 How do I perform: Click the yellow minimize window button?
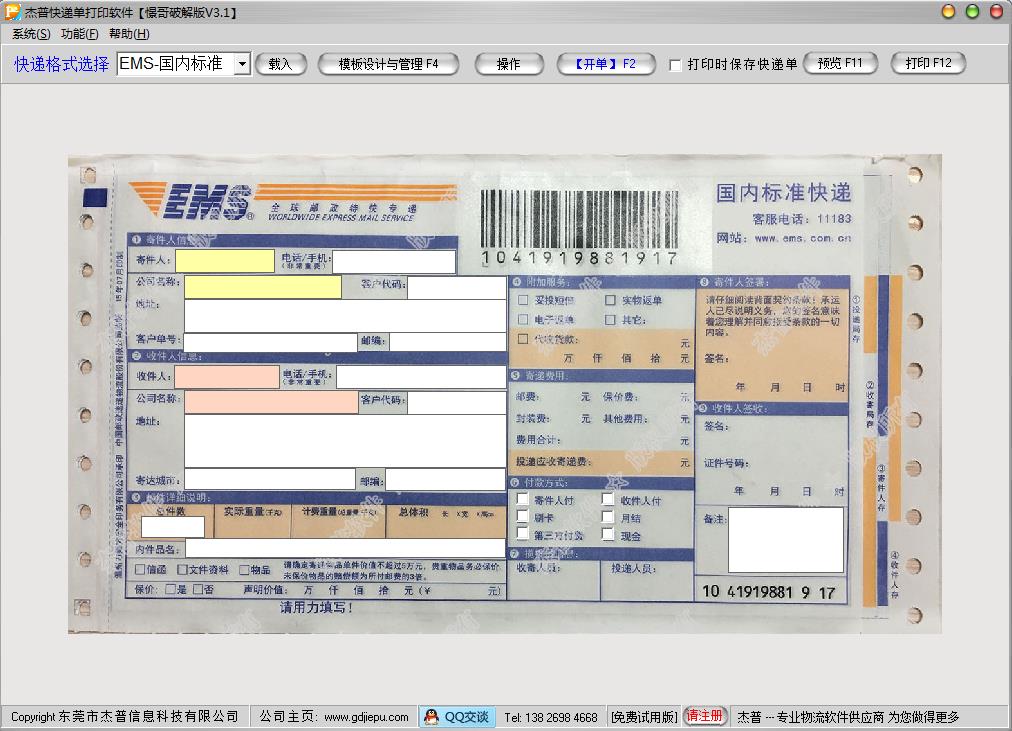pyautogui.click(x=949, y=12)
